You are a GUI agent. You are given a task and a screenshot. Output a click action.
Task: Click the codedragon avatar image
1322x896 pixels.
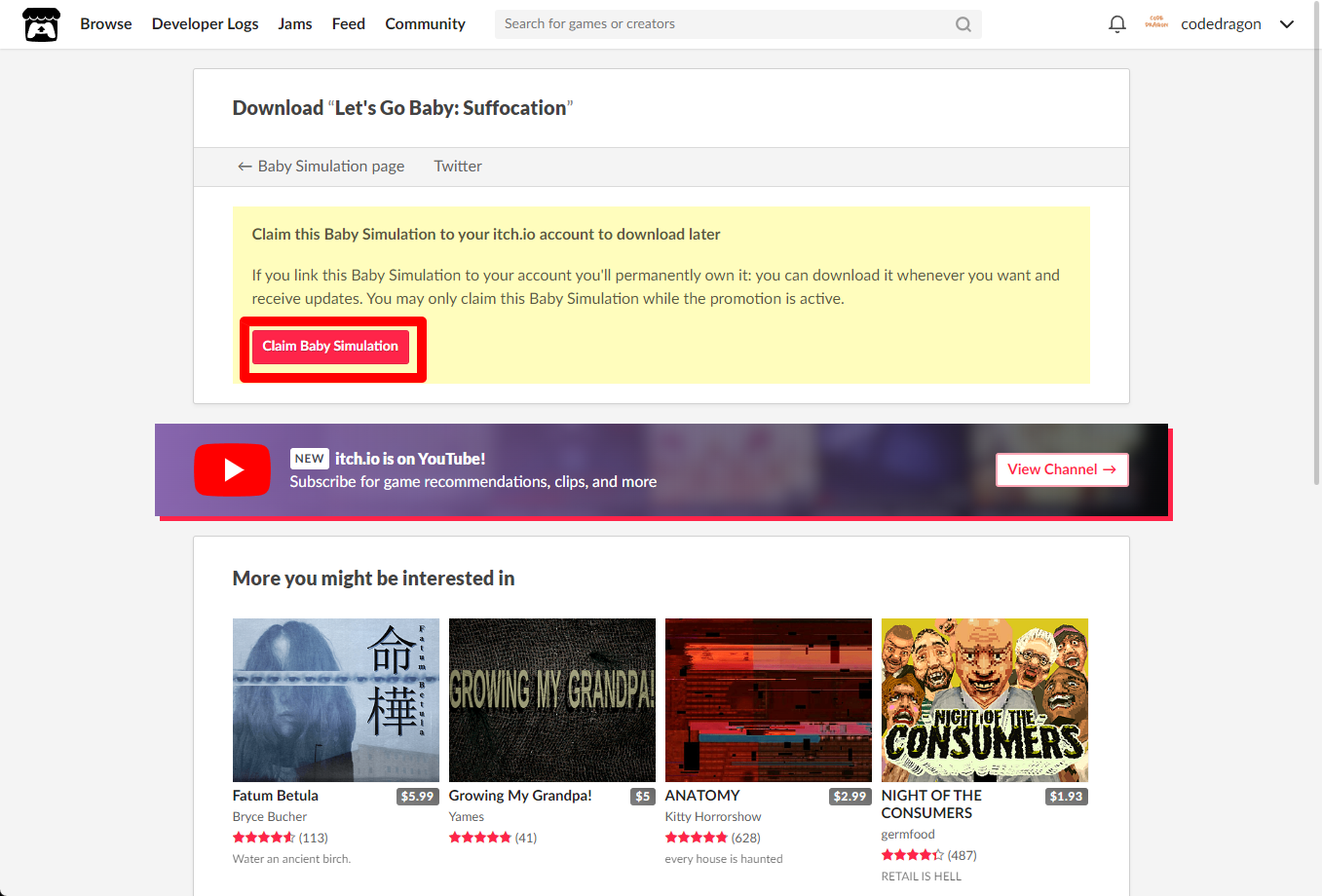coord(1156,22)
